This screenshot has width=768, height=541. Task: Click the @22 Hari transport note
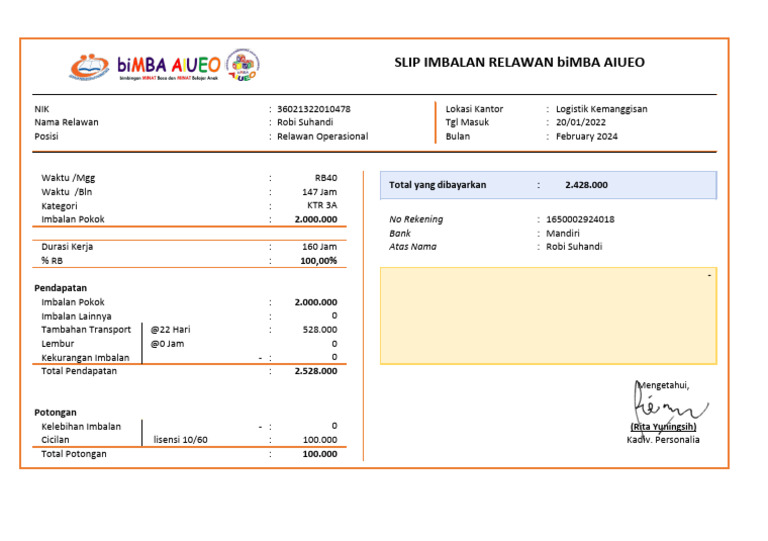coord(170,329)
